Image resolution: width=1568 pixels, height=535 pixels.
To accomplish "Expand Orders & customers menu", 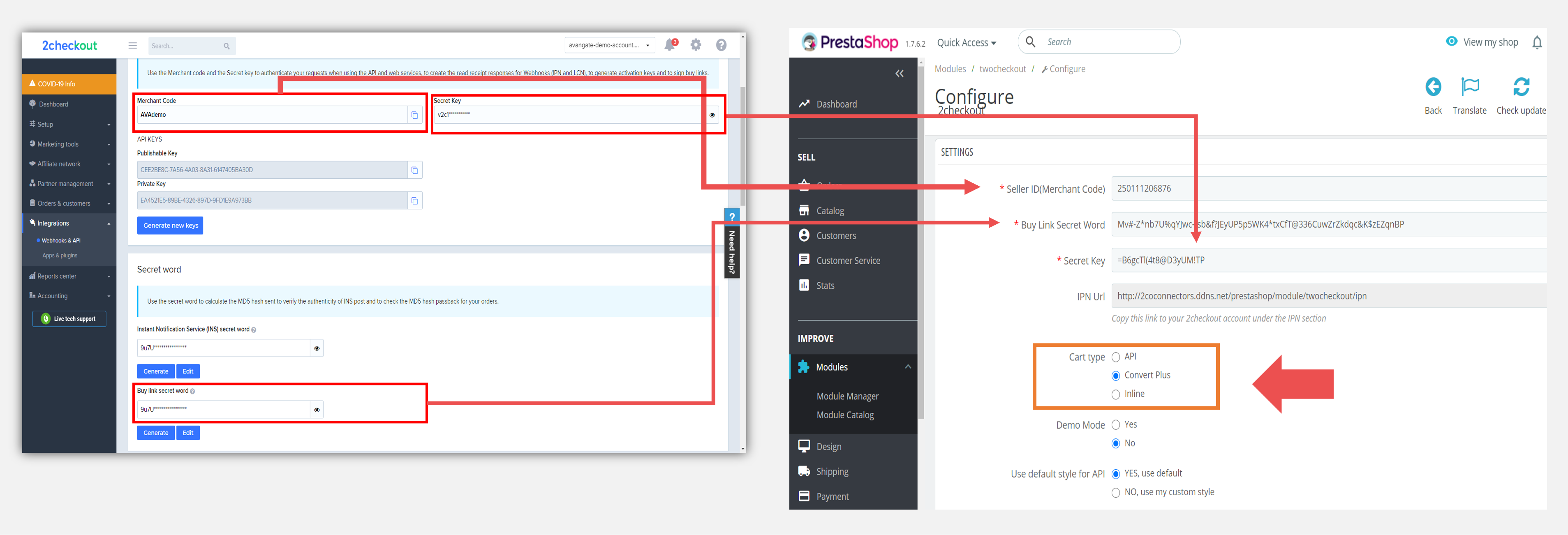I will [69, 203].
